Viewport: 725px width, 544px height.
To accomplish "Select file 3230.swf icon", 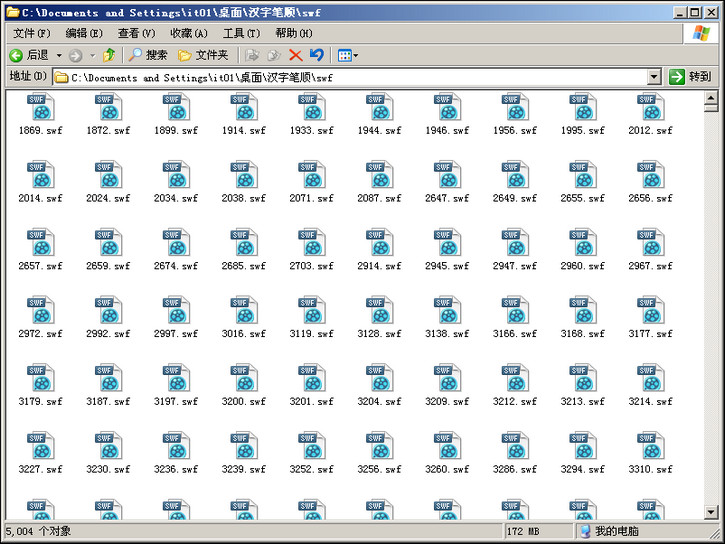I will 109,446.
